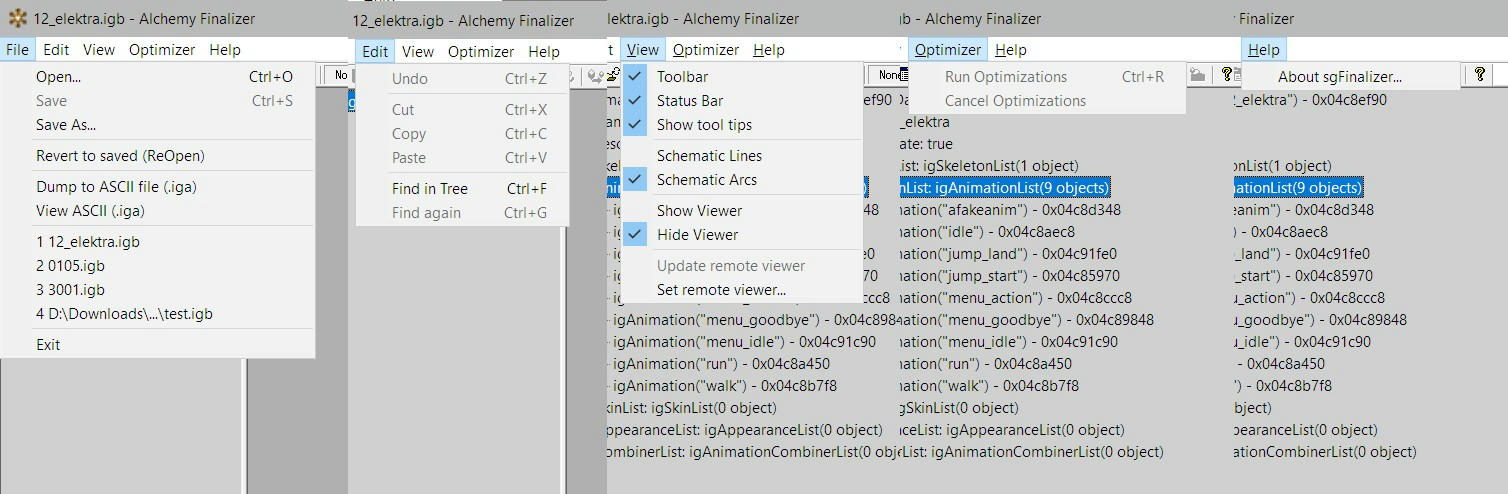Viewport: 1508px width, 494px height.
Task: Open Help menu next to highlighted Optimizer
Action: (x=1011, y=49)
